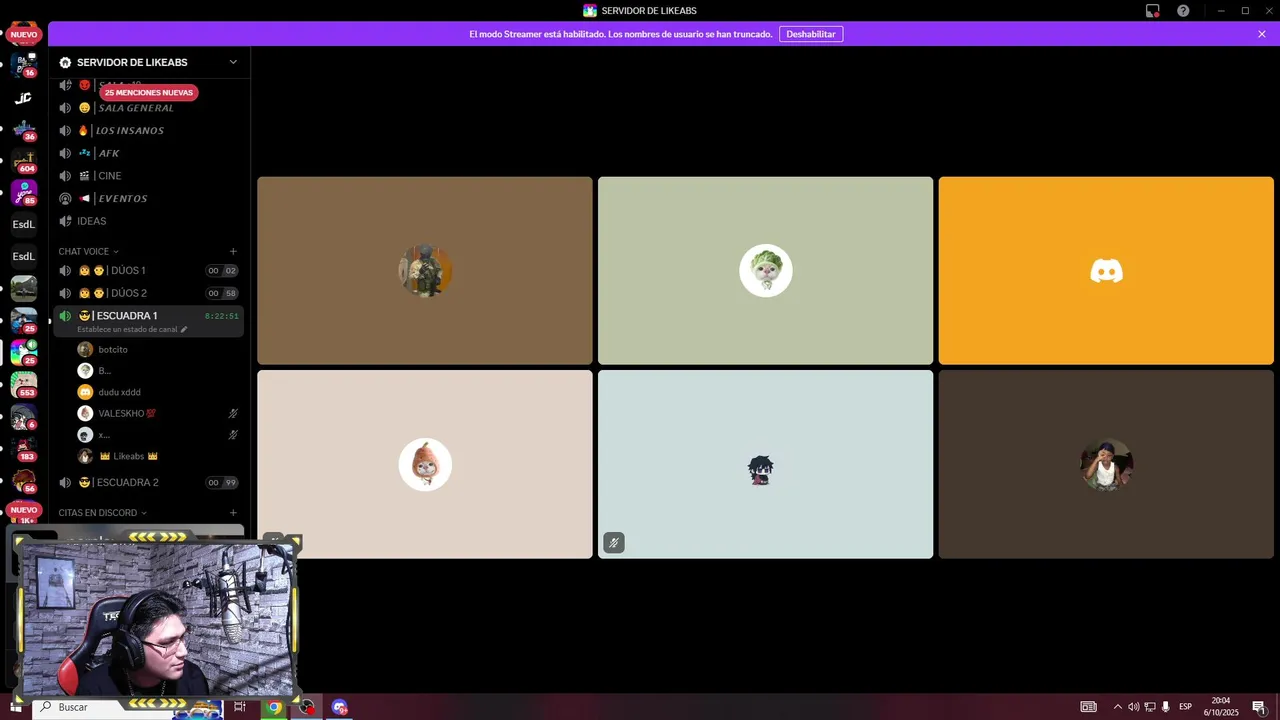Open the taskbar volume icon

pos(1133,707)
